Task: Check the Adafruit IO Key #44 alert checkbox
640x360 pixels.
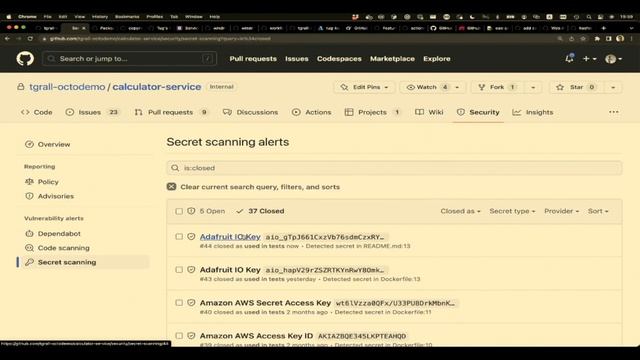Action: click(x=179, y=237)
